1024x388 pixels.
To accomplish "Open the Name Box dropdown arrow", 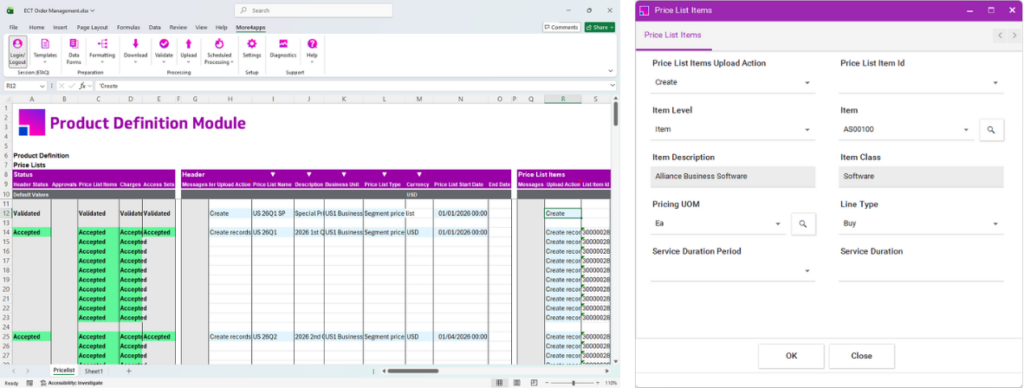I will 42,86.
